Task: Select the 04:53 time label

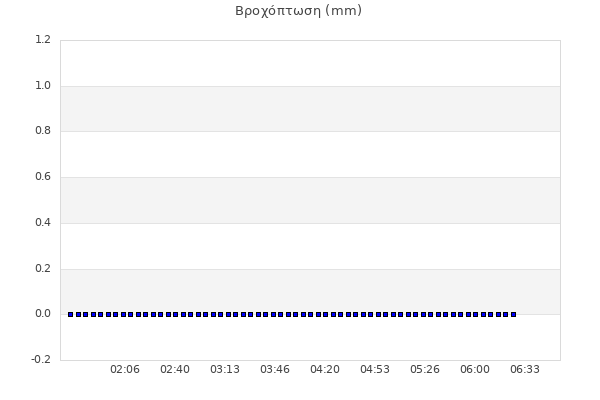Action: (375, 370)
